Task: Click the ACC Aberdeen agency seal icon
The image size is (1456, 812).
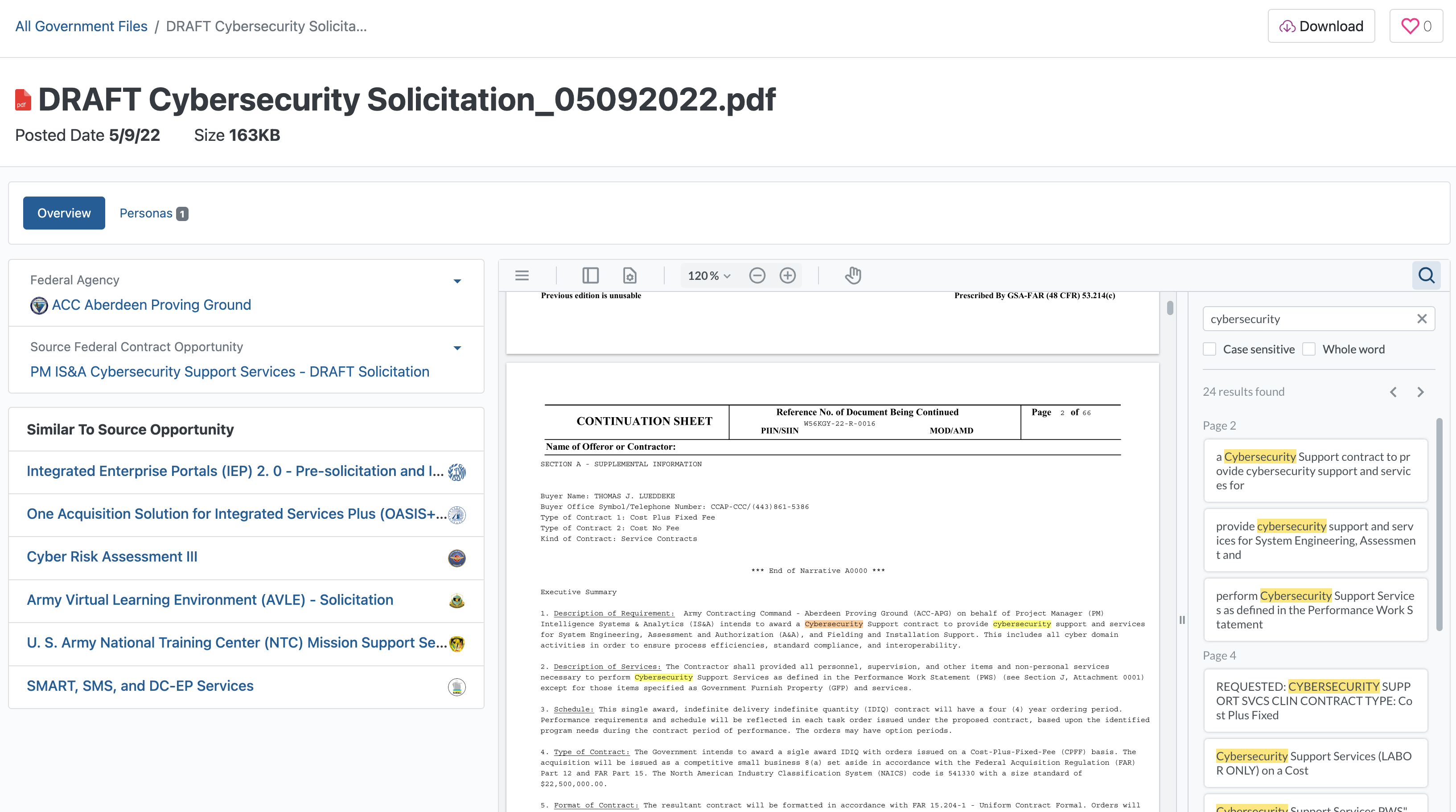Action: click(x=38, y=306)
